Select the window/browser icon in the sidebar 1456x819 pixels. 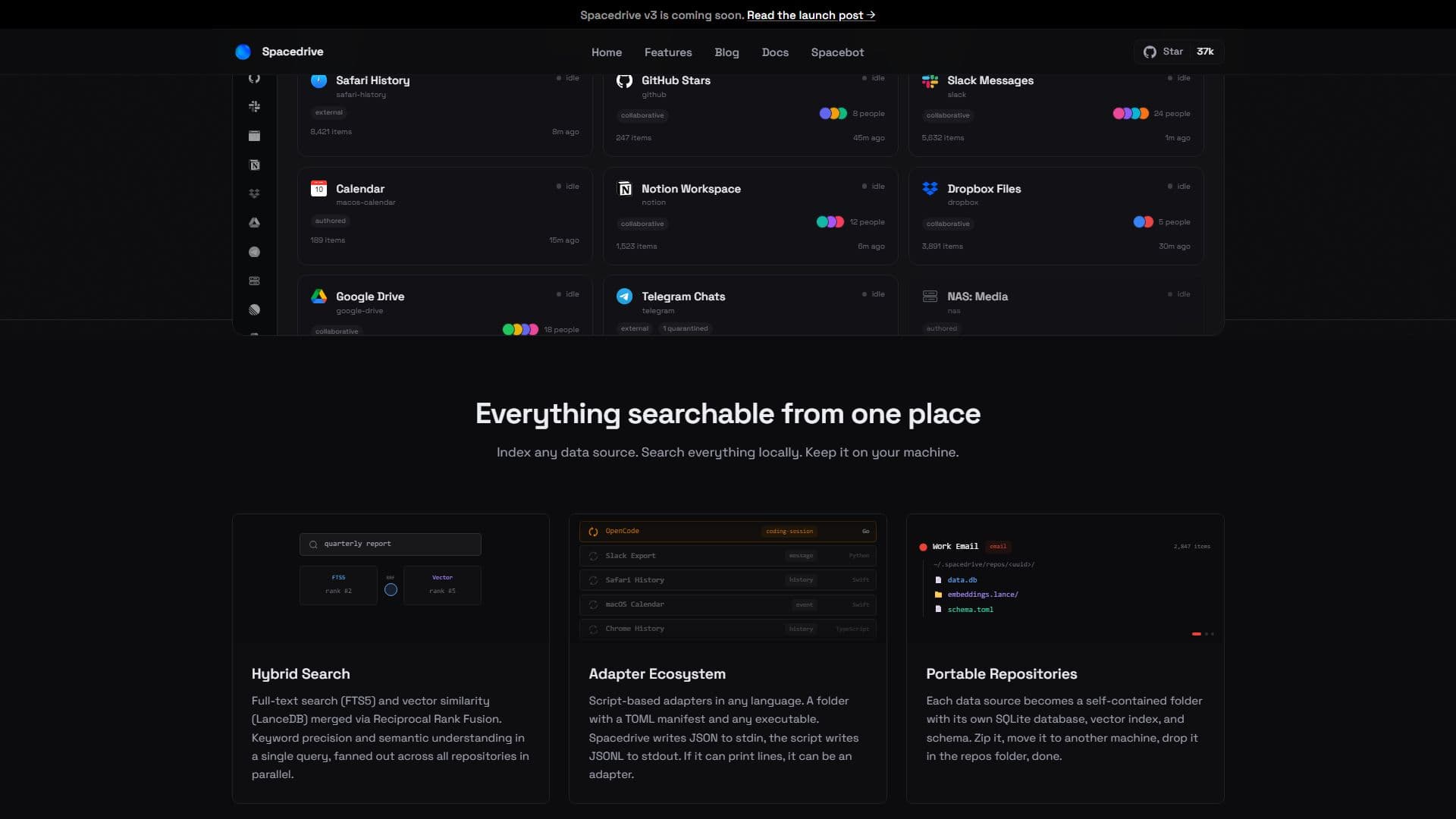(254, 136)
